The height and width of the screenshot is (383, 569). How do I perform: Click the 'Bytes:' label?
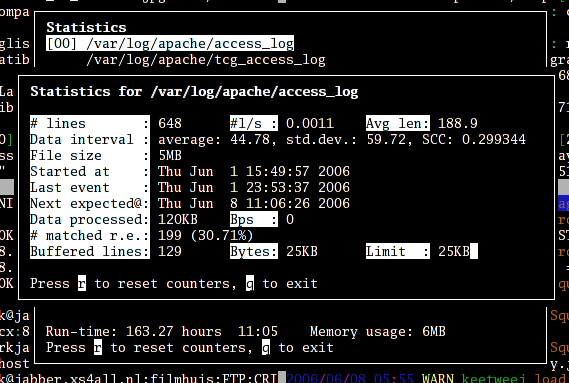tap(254, 251)
